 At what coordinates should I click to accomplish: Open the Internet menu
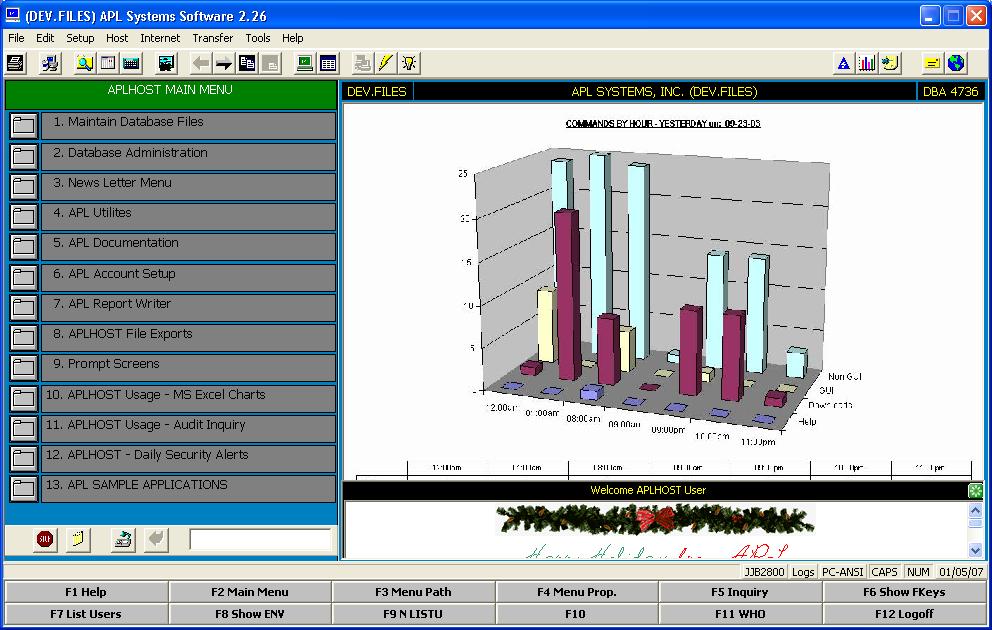(x=160, y=38)
